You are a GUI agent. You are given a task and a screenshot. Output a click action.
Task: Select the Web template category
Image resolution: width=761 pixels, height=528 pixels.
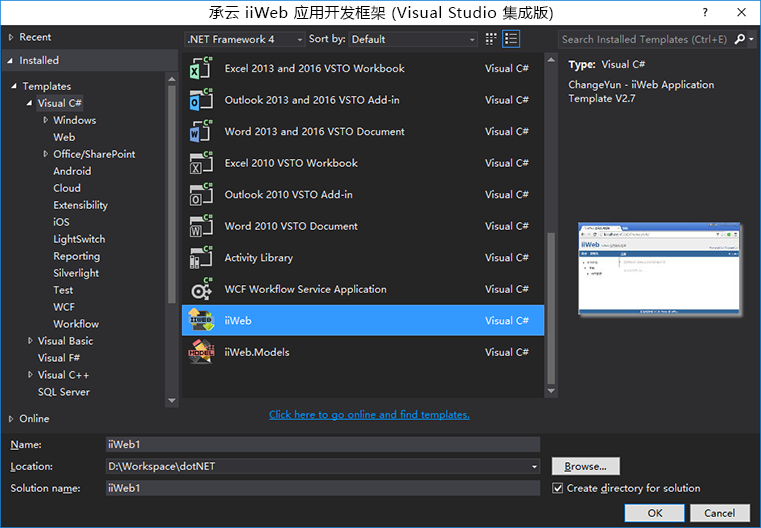(x=64, y=137)
